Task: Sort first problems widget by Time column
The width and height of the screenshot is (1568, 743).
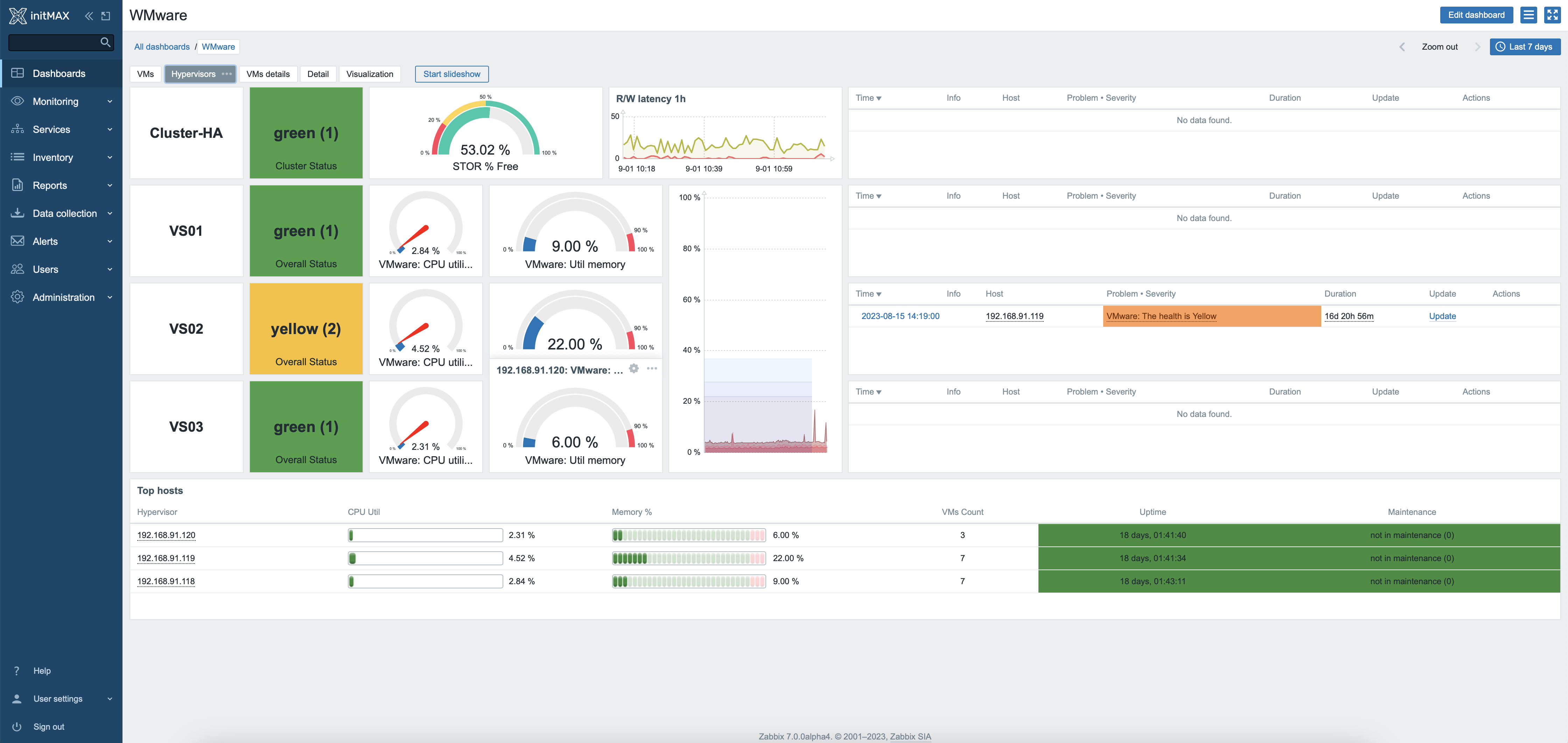Action: [x=869, y=98]
